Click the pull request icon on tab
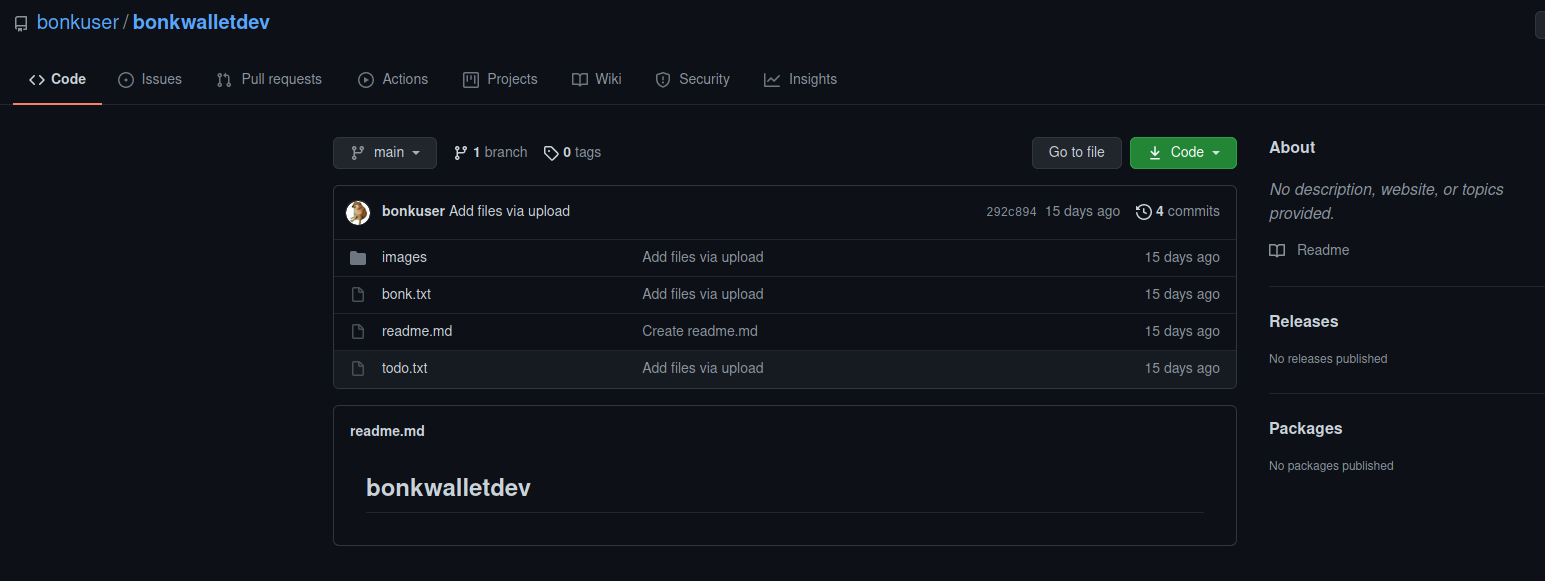This screenshot has height=581, width=1545. [x=224, y=80]
